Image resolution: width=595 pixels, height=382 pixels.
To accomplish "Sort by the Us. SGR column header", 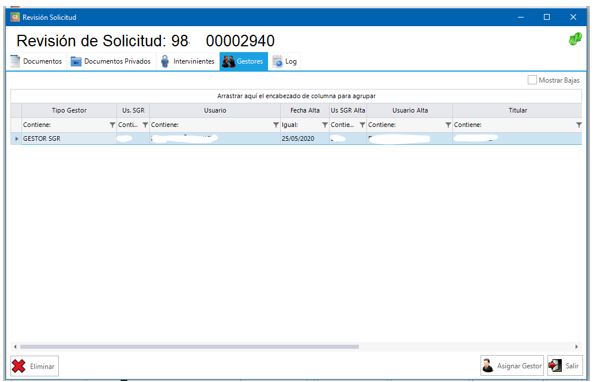I will point(133,110).
